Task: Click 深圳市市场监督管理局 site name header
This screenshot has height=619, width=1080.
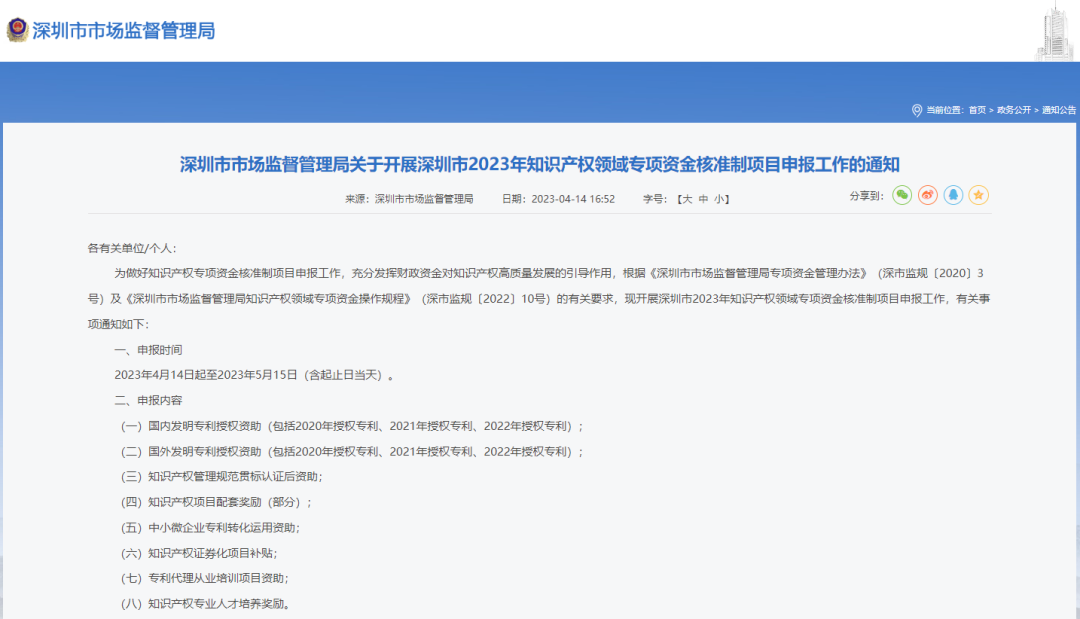Action: pyautogui.click(x=123, y=27)
